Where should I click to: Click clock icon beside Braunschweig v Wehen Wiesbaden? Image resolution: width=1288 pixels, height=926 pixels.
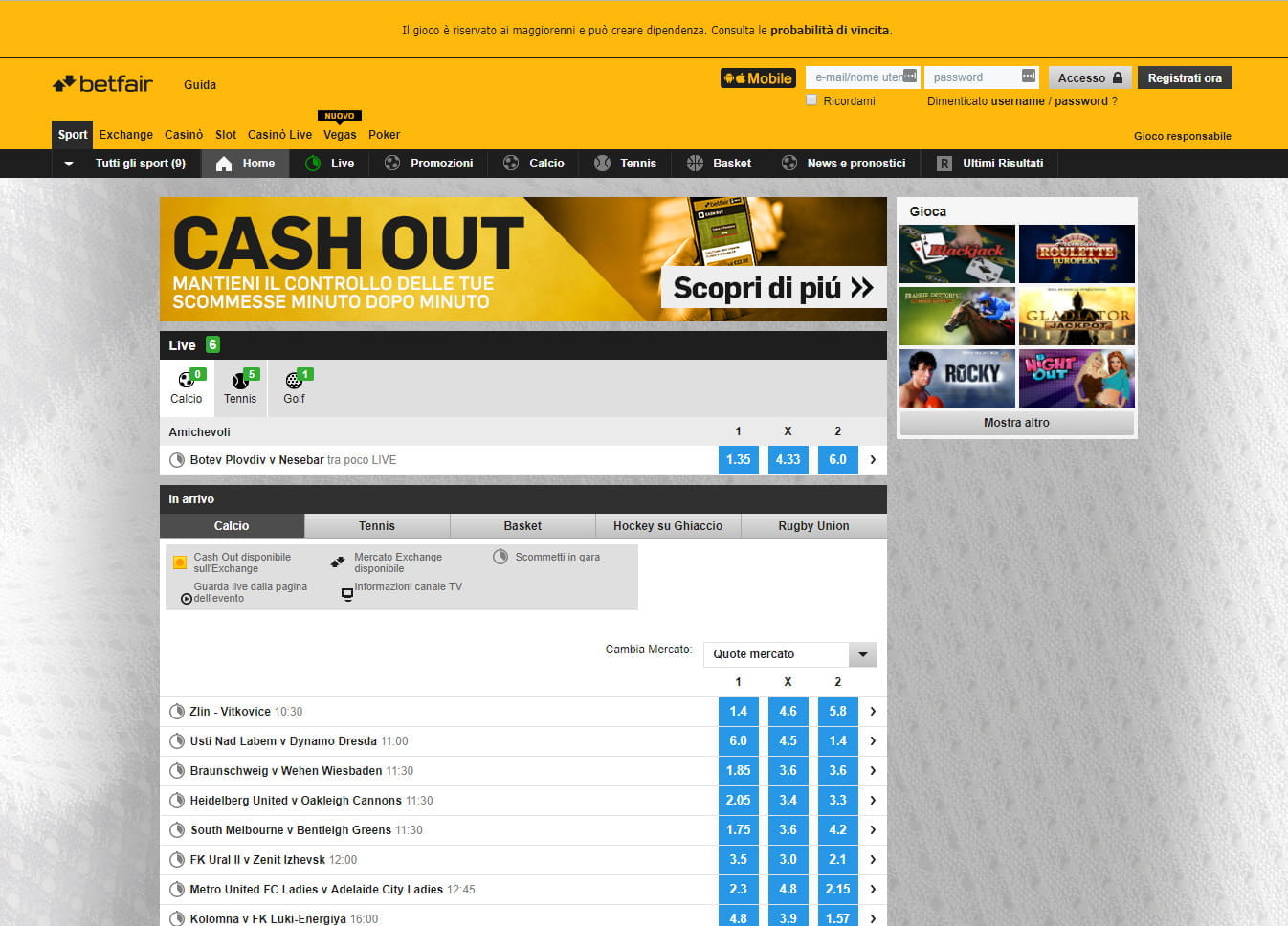tap(177, 771)
